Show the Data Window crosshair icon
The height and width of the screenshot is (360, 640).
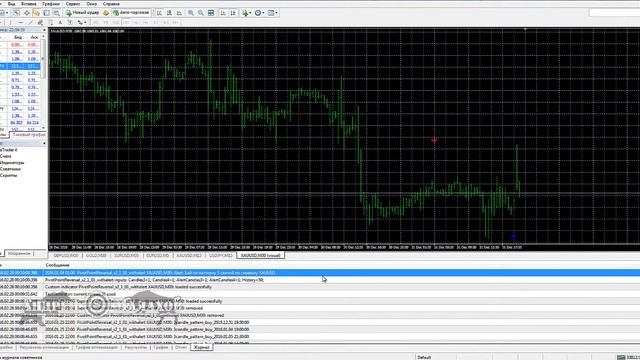pos(27,13)
